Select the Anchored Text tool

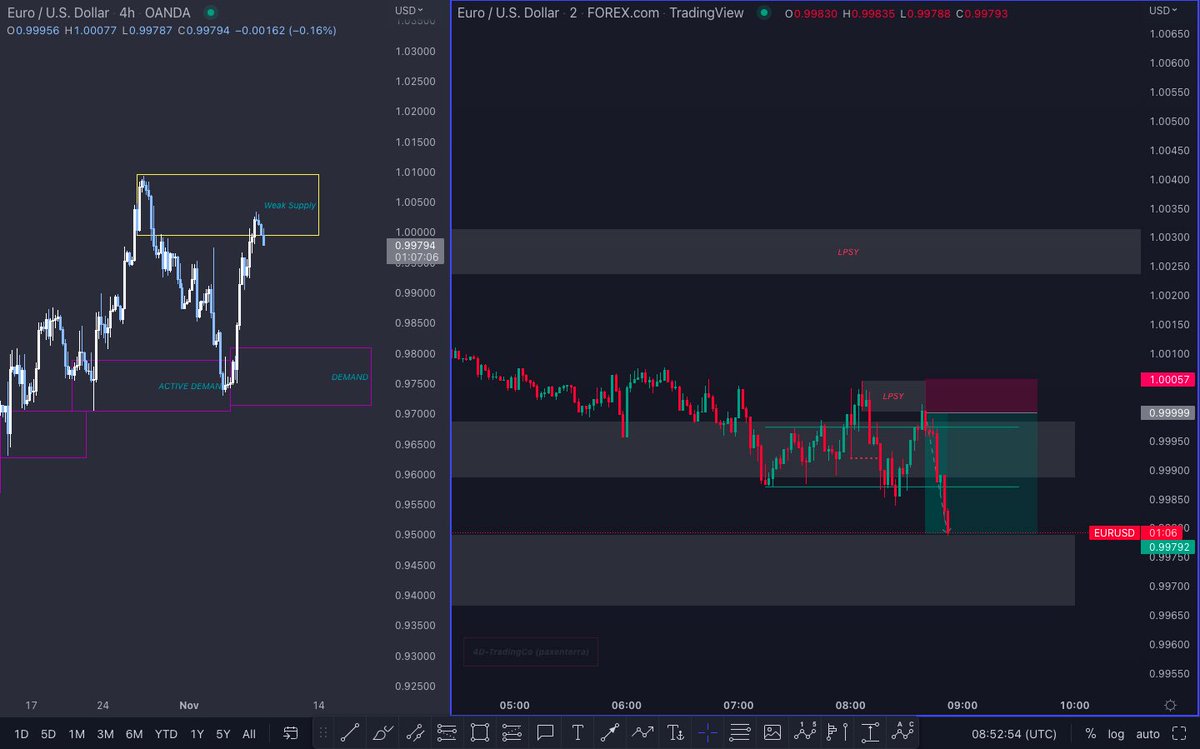(675, 733)
